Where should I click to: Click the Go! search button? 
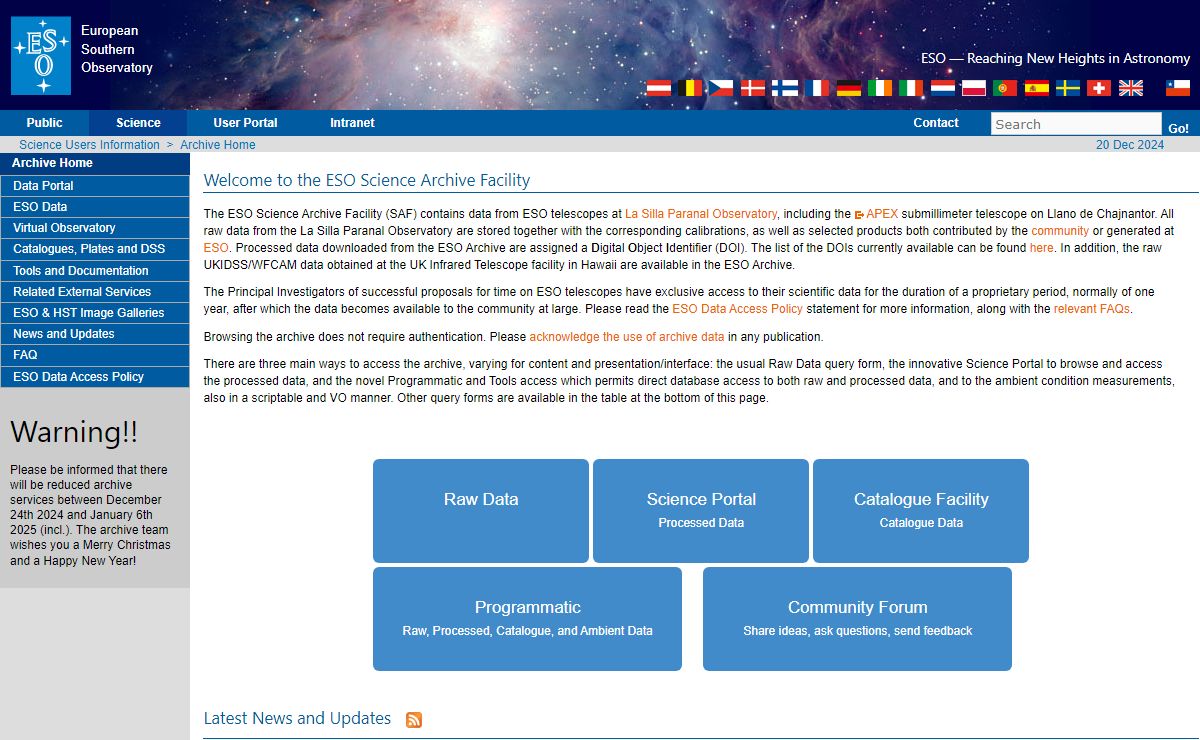click(x=1179, y=128)
